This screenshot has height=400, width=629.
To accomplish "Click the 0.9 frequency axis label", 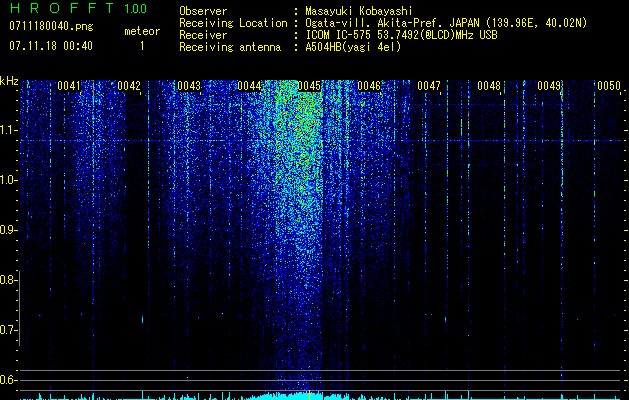I will pos(7,230).
